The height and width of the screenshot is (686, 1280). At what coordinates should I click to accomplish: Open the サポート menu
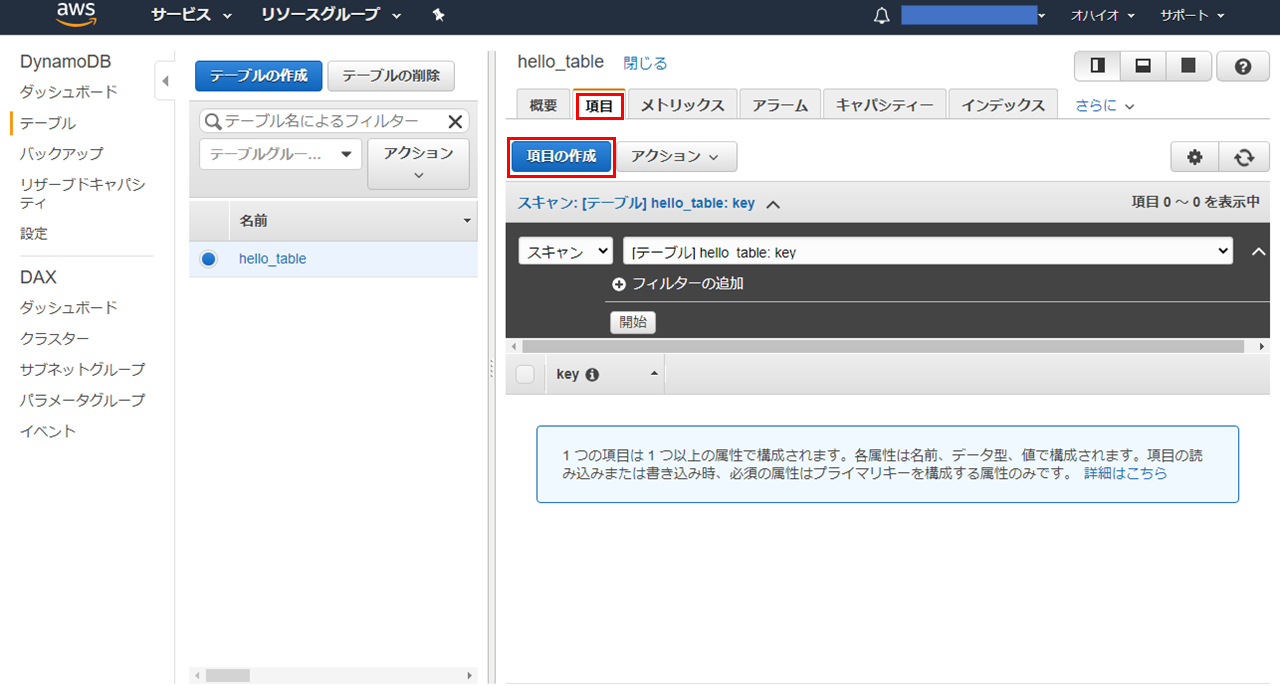pyautogui.click(x=1192, y=15)
